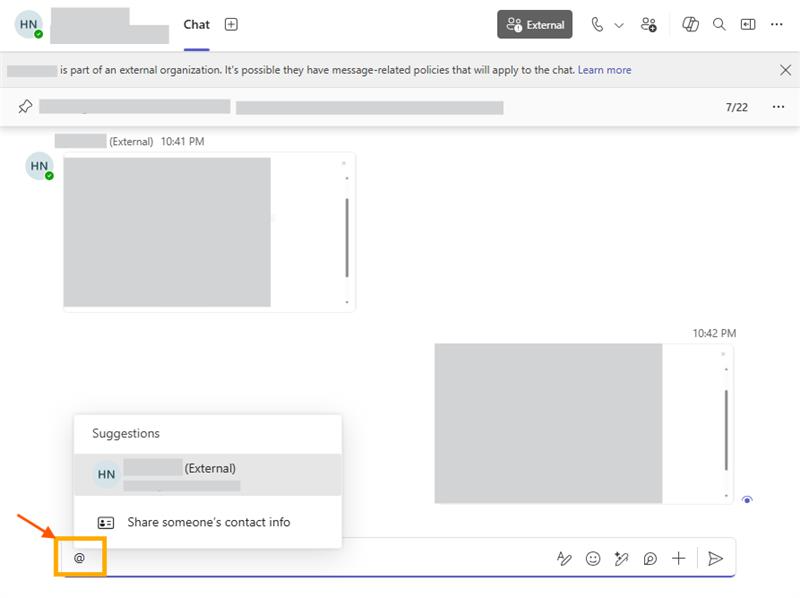Viewport: 800px width, 598px height.
Task: Open the Loop component chat bubble icon
Action: pos(650,559)
